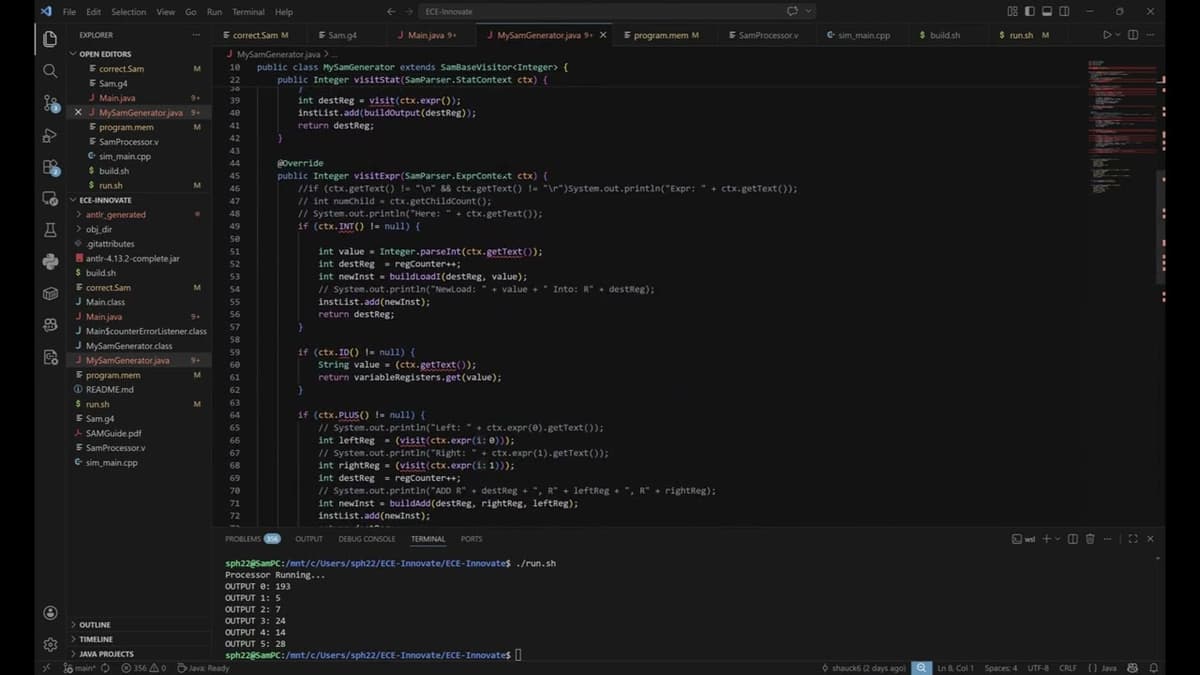
Task: Switch to the Debug Console panel tab
Action: (x=366, y=539)
